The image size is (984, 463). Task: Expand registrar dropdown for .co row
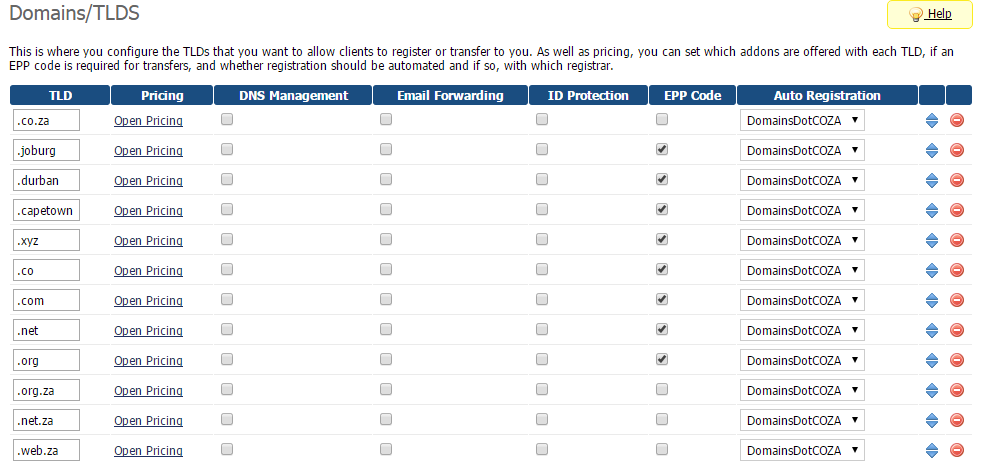tap(802, 270)
